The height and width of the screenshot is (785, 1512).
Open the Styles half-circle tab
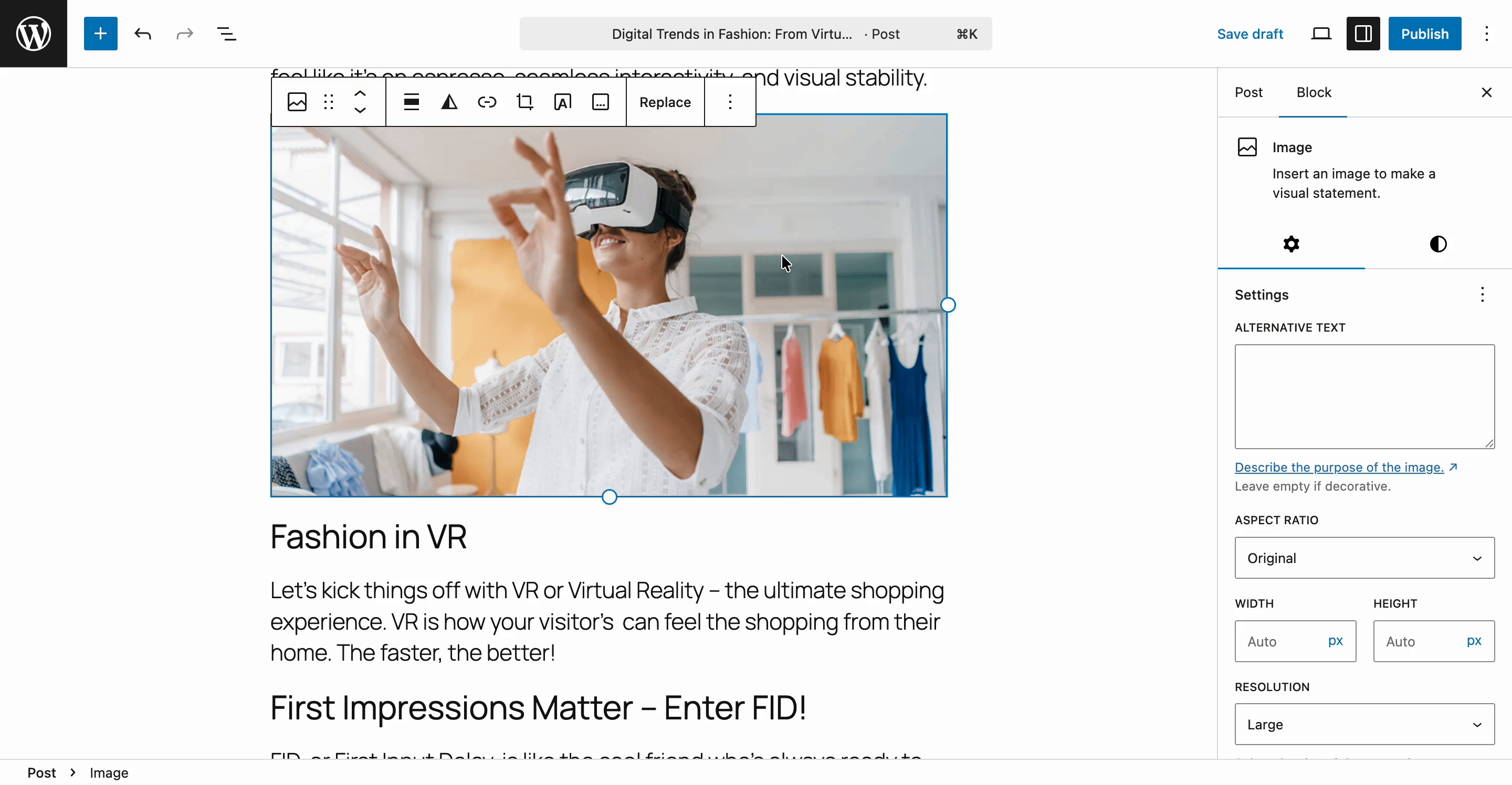pos(1438,243)
